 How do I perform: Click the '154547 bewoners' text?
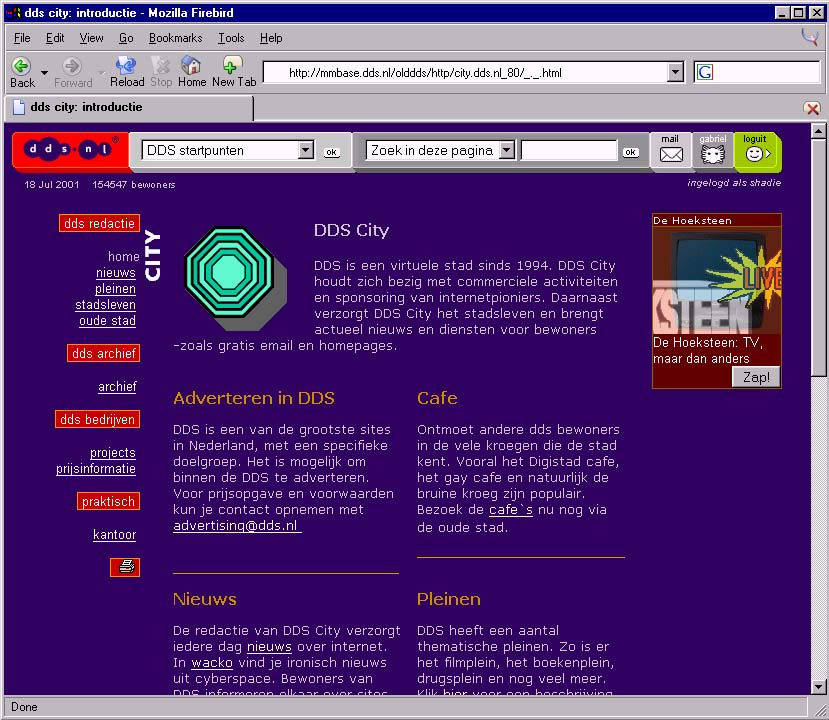pyautogui.click(x=134, y=184)
